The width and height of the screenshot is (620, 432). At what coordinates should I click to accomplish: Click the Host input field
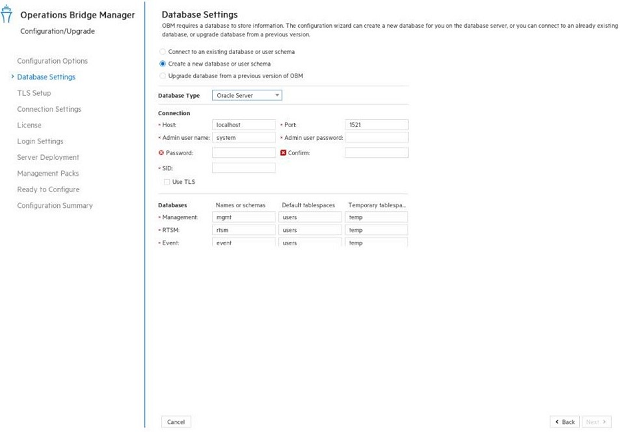tap(244, 125)
